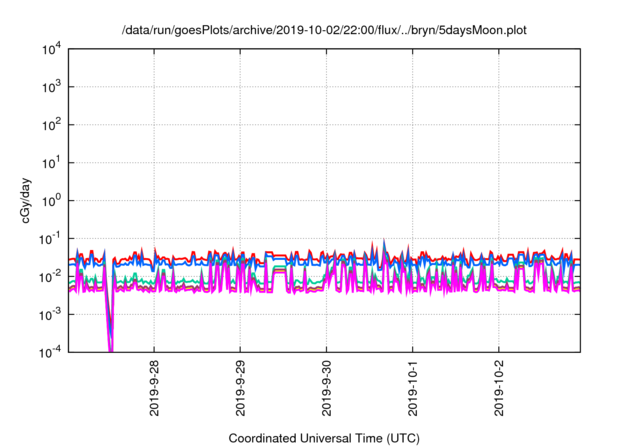Select the 10^-4 y-axis tick label
Screen dimensions: 640x448
[x=50, y=352]
